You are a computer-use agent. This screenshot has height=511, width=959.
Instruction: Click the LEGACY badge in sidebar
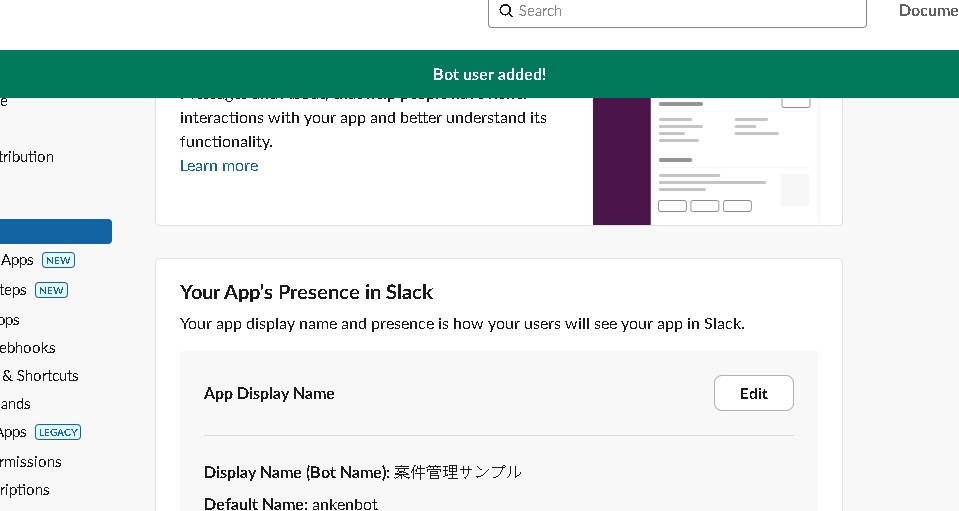click(58, 433)
